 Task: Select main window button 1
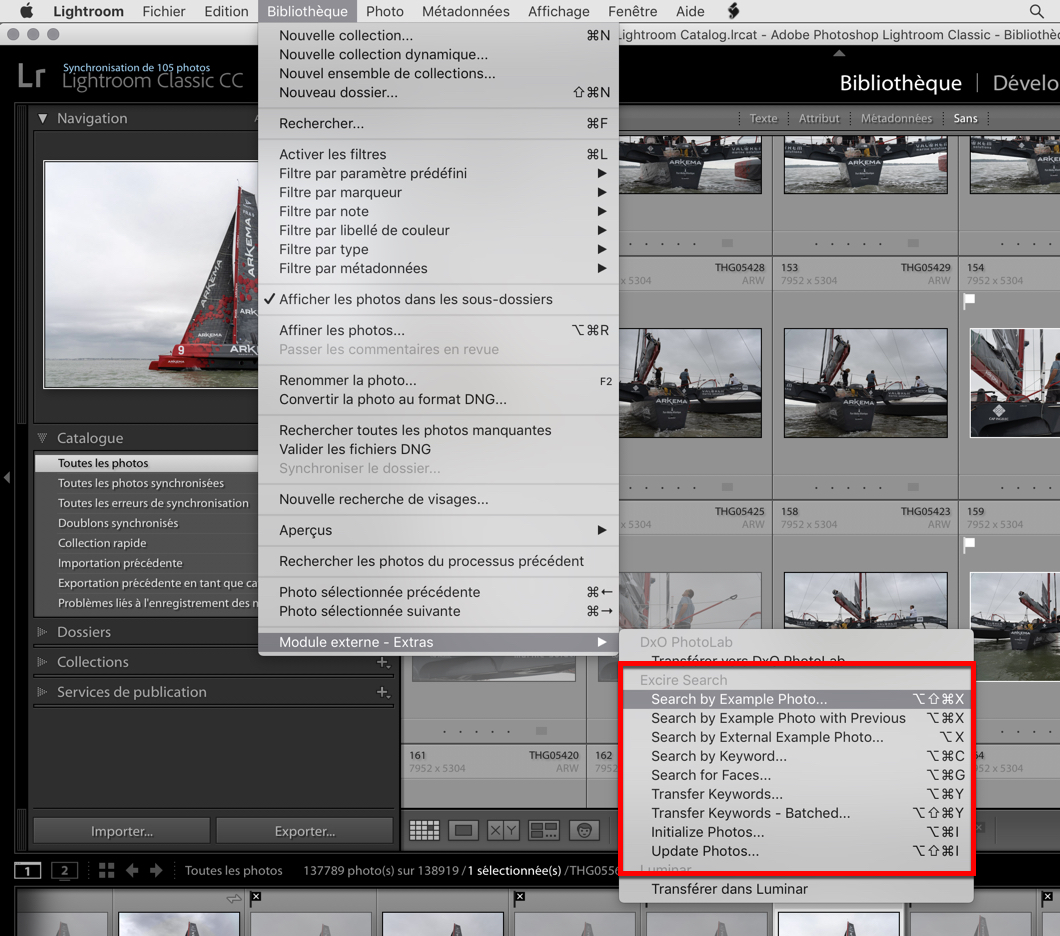click(x=27, y=870)
